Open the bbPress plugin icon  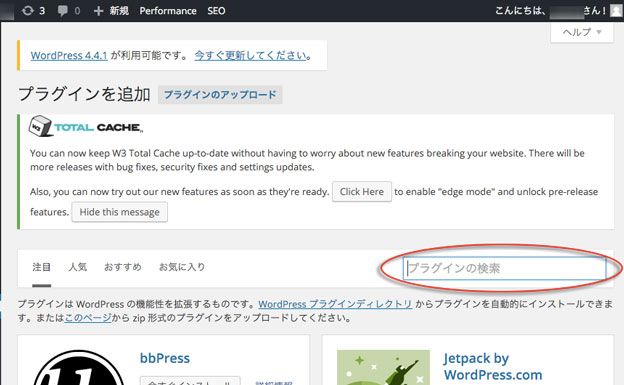click(x=78, y=367)
